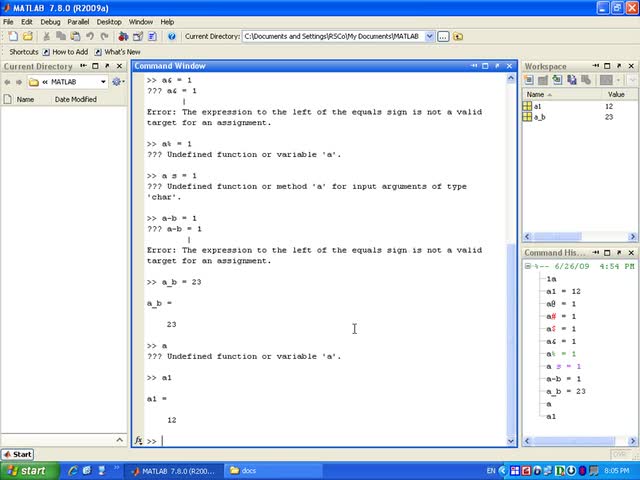This screenshot has height=480, width=640.
Task: Click Delete variable icon in Workspace
Action: pos(586,80)
